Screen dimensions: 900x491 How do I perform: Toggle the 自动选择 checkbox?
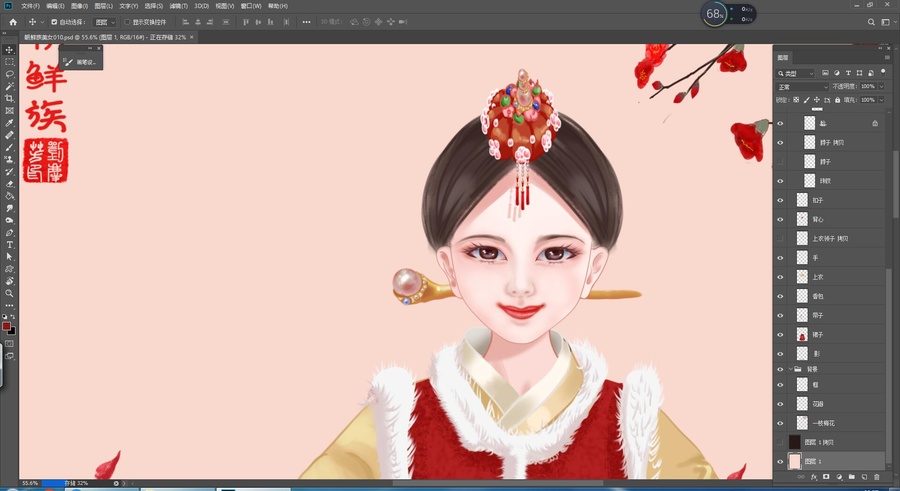click(54, 22)
